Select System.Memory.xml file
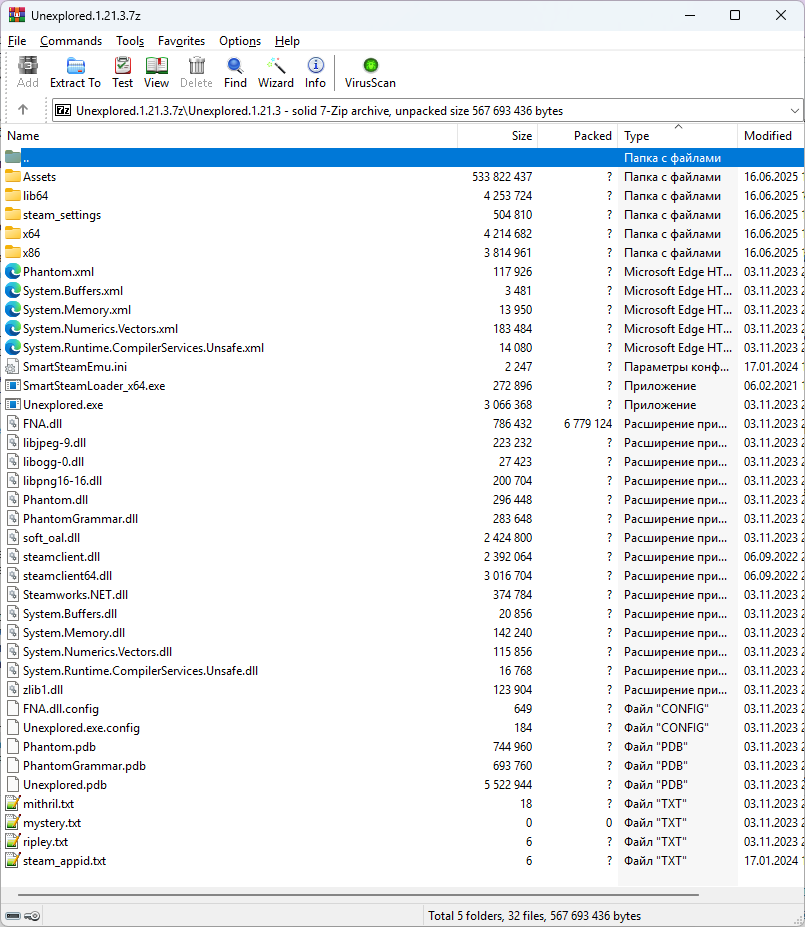 point(77,309)
